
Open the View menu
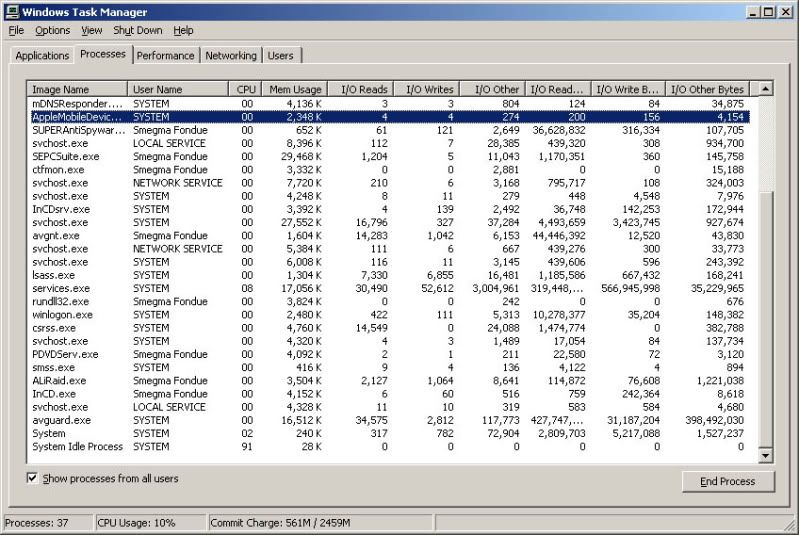(92, 31)
